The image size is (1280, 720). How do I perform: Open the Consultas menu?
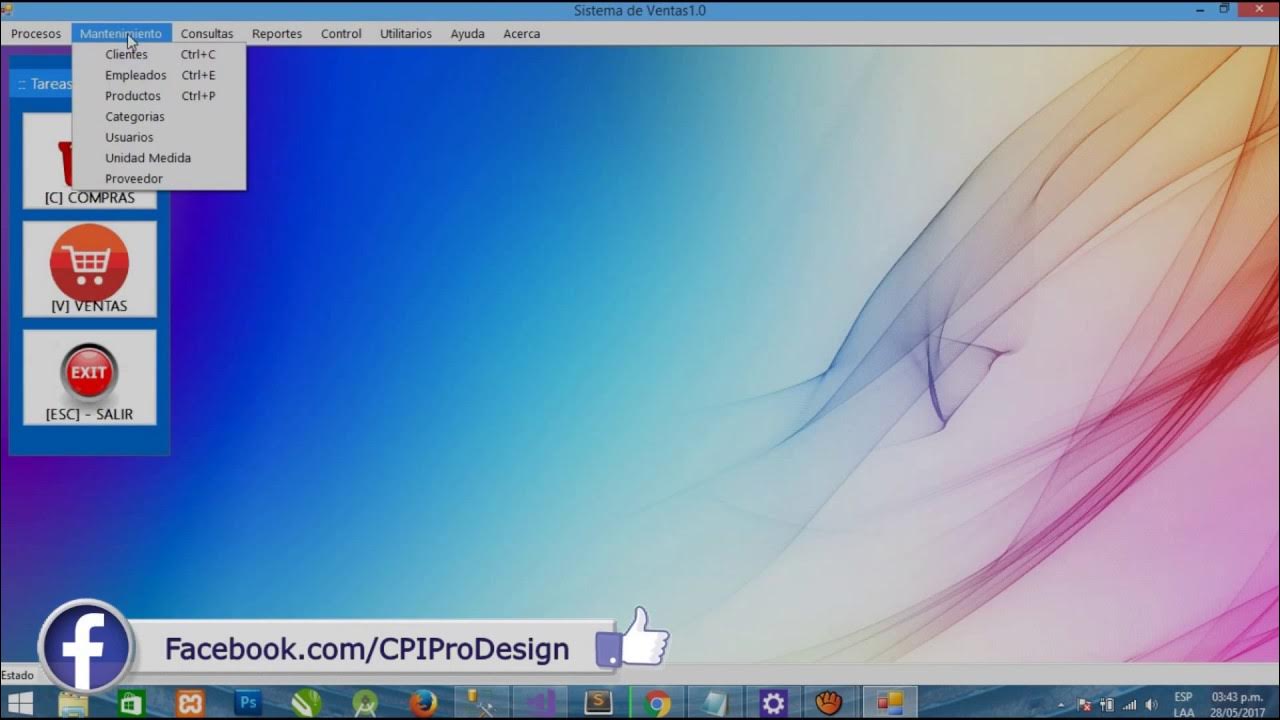point(207,34)
